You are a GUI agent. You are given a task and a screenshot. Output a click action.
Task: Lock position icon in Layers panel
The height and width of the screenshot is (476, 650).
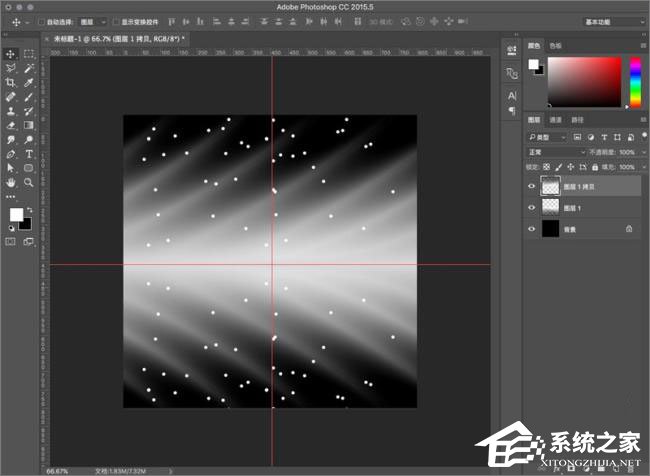[x=570, y=167]
